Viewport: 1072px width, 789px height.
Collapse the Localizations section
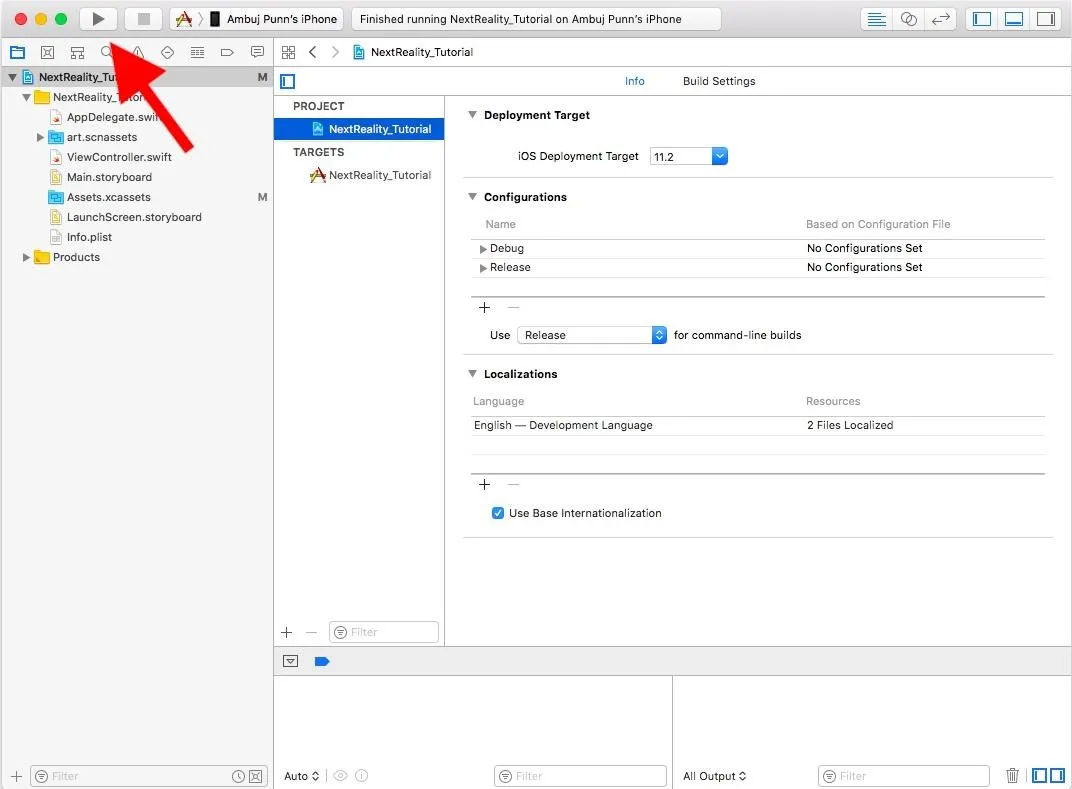tap(472, 373)
